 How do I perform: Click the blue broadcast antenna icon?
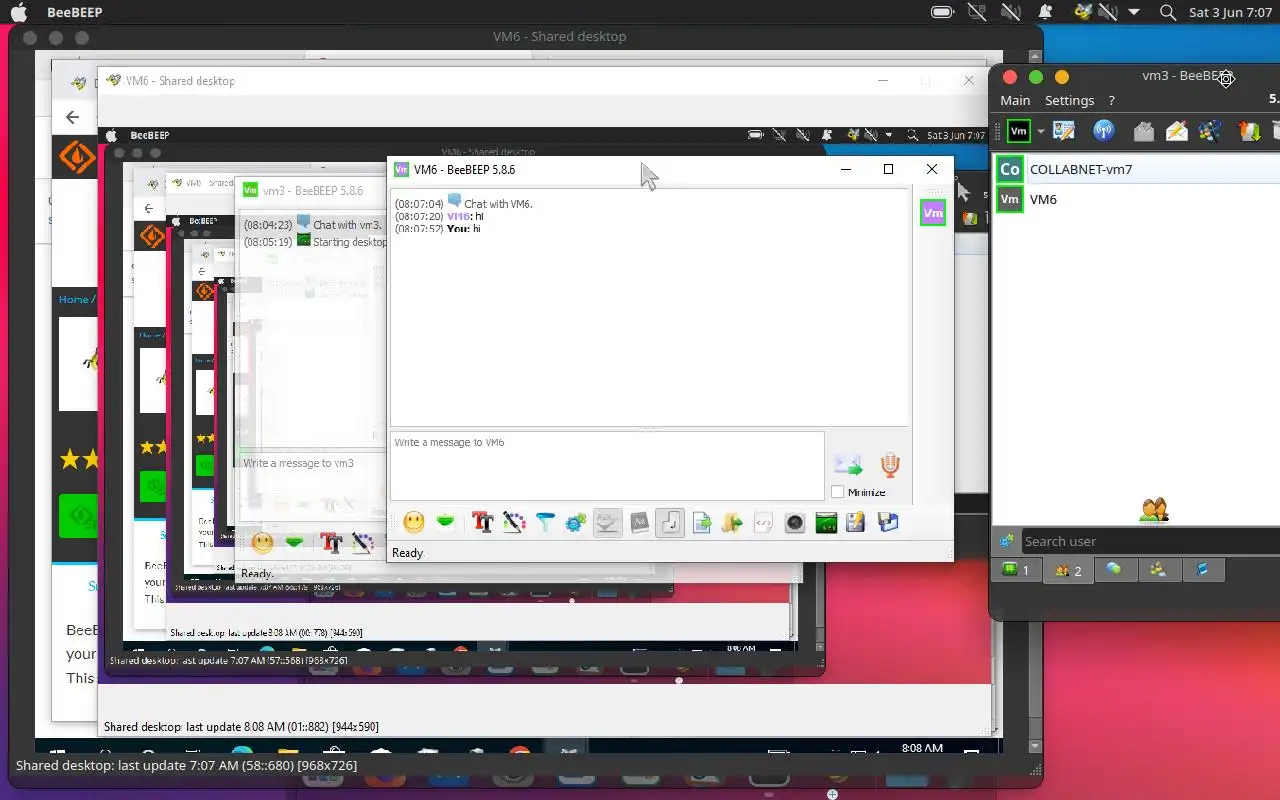coord(1104,130)
